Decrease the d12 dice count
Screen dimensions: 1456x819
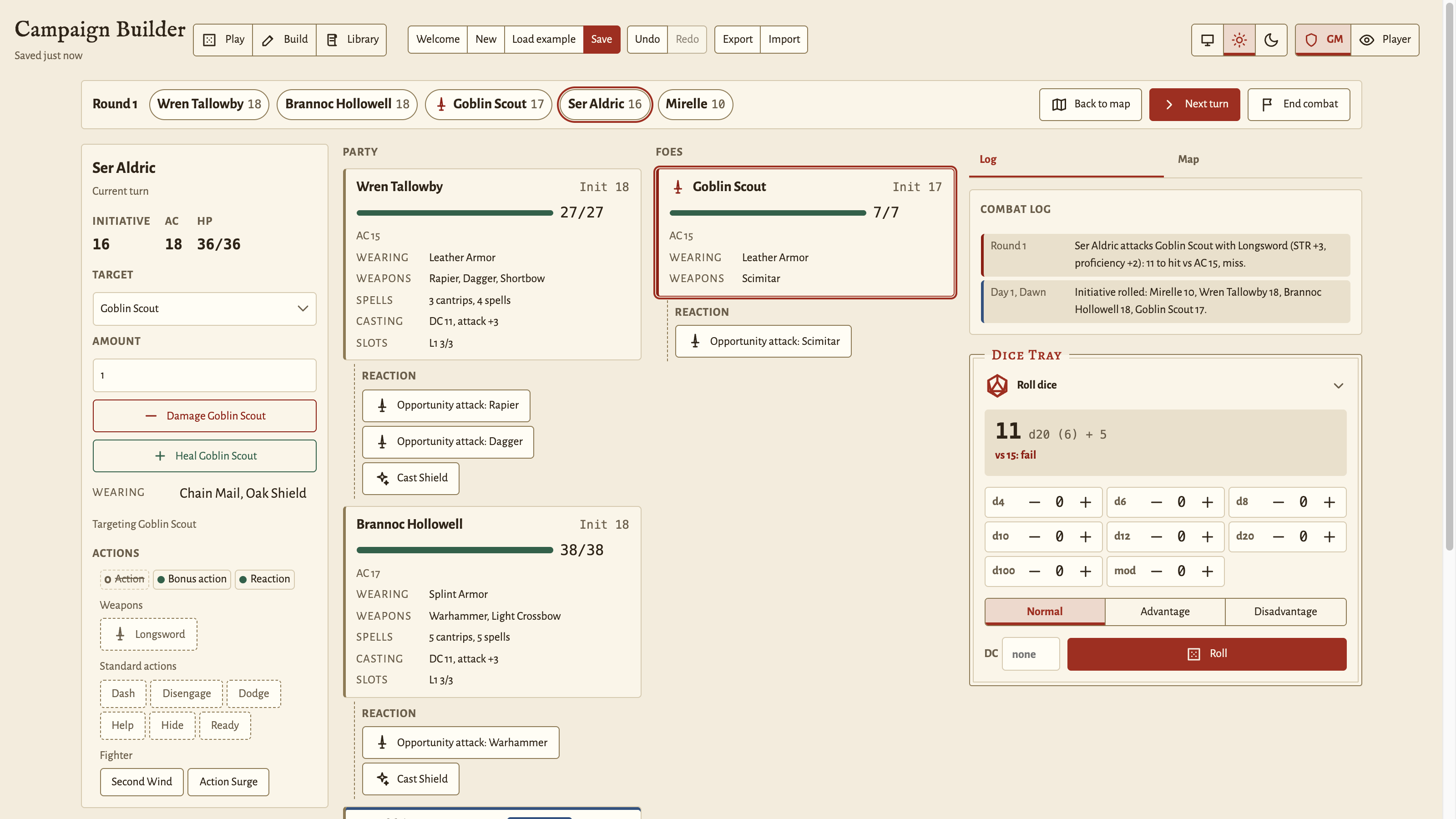point(1157,536)
